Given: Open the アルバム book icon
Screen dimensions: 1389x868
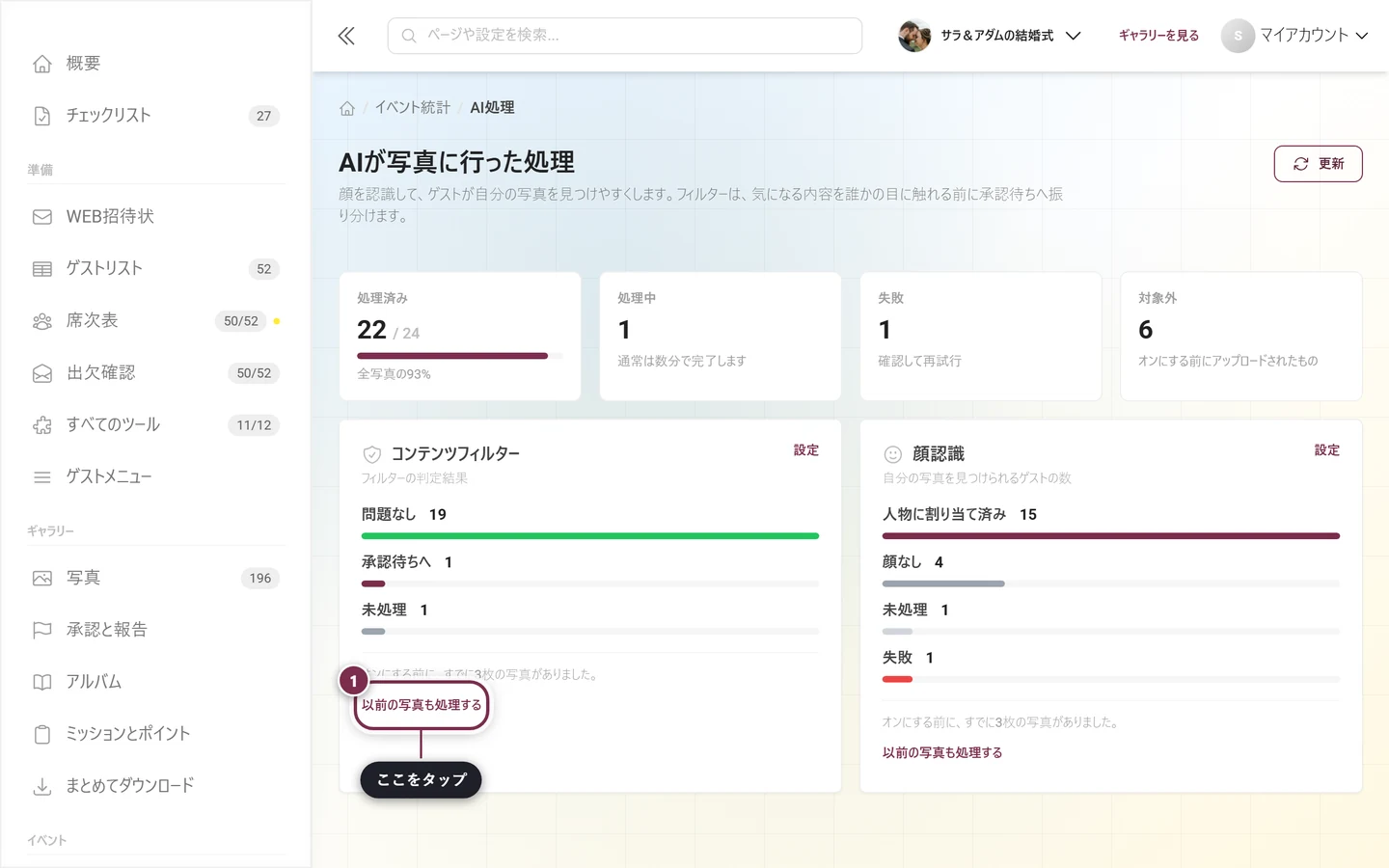Looking at the screenshot, I should coord(42,683).
